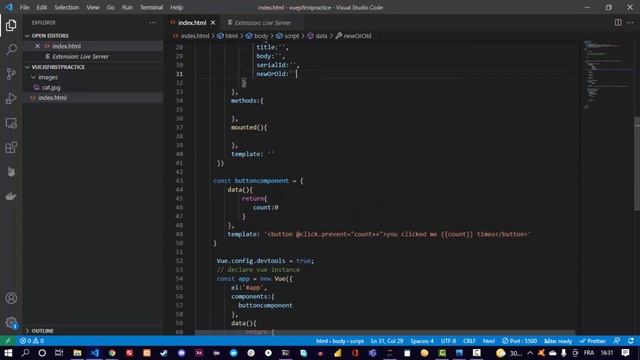Switch to Extension: Live Server tab
The width and height of the screenshot is (640, 360).
click(261, 23)
